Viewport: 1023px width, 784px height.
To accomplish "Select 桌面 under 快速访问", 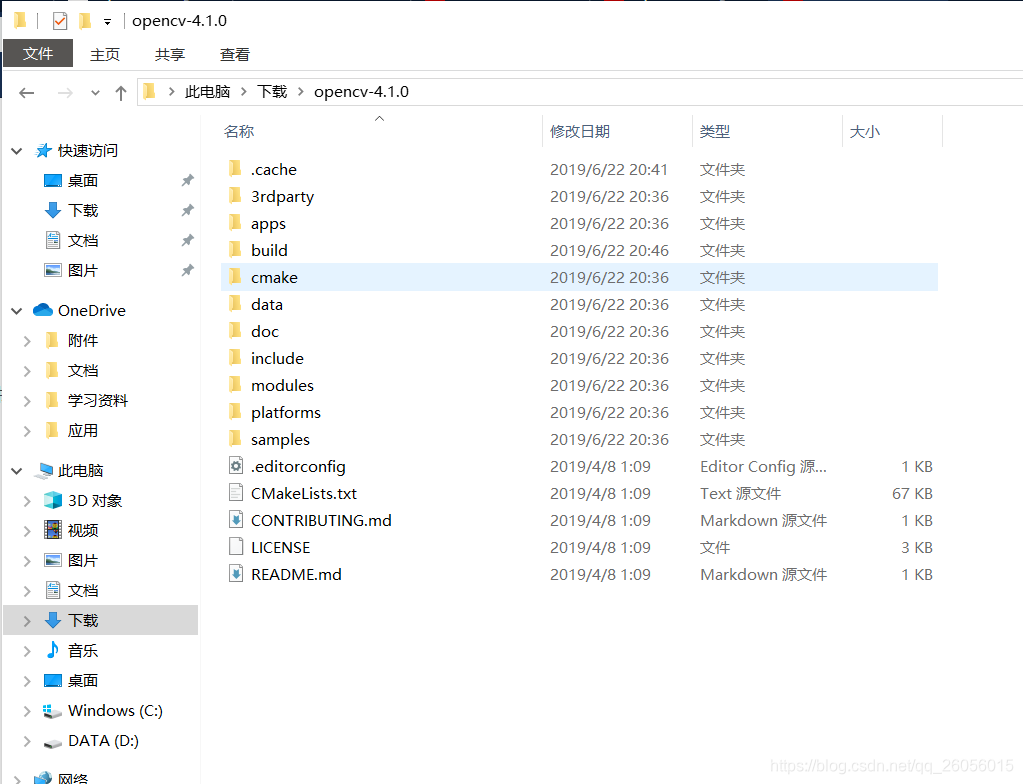I will 83,181.
